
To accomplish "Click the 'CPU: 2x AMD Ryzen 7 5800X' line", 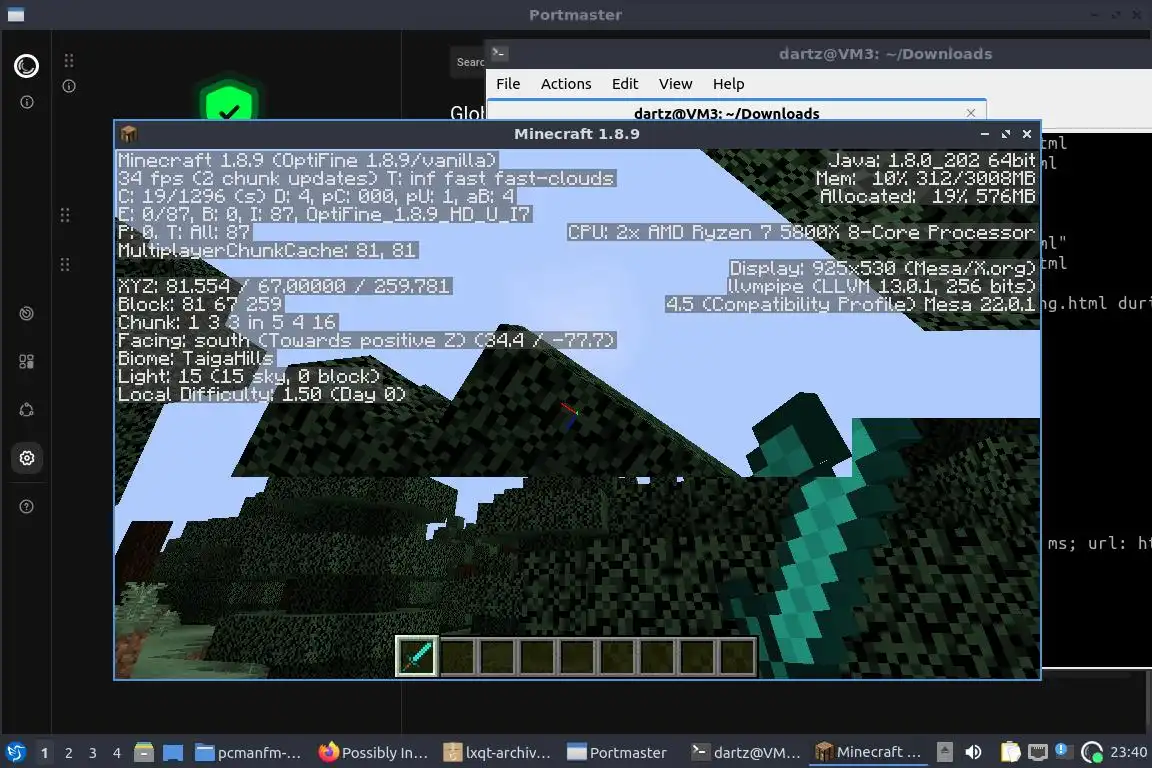I will pos(802,232).
